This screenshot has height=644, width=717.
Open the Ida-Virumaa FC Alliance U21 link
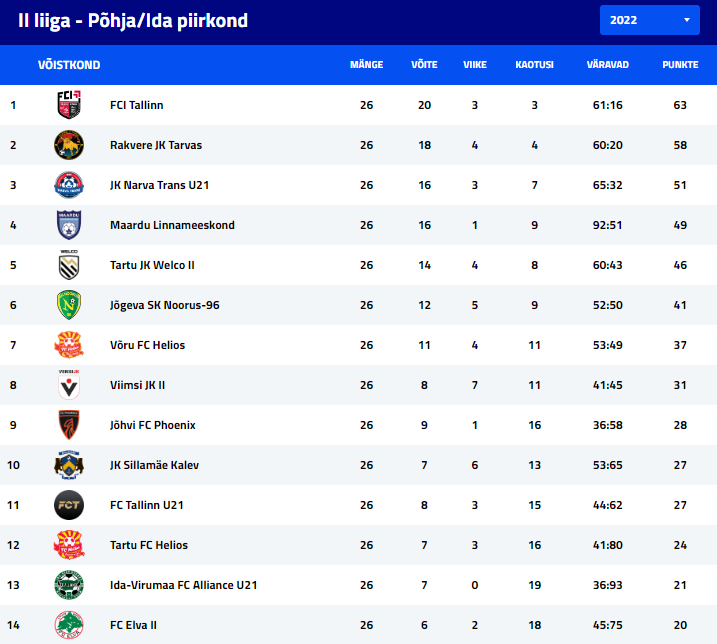(183, 585)
